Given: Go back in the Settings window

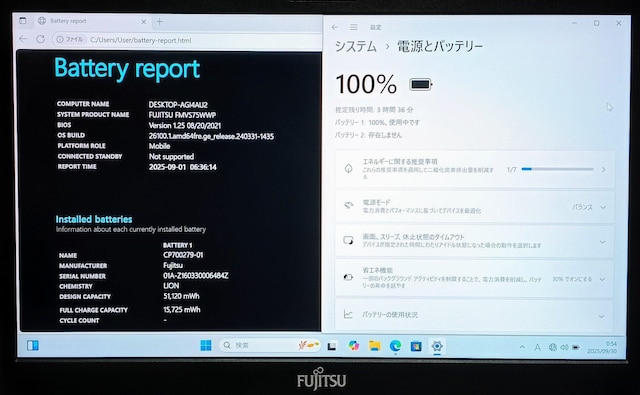Looking at the screenshot, I should (x=335, y=27).
